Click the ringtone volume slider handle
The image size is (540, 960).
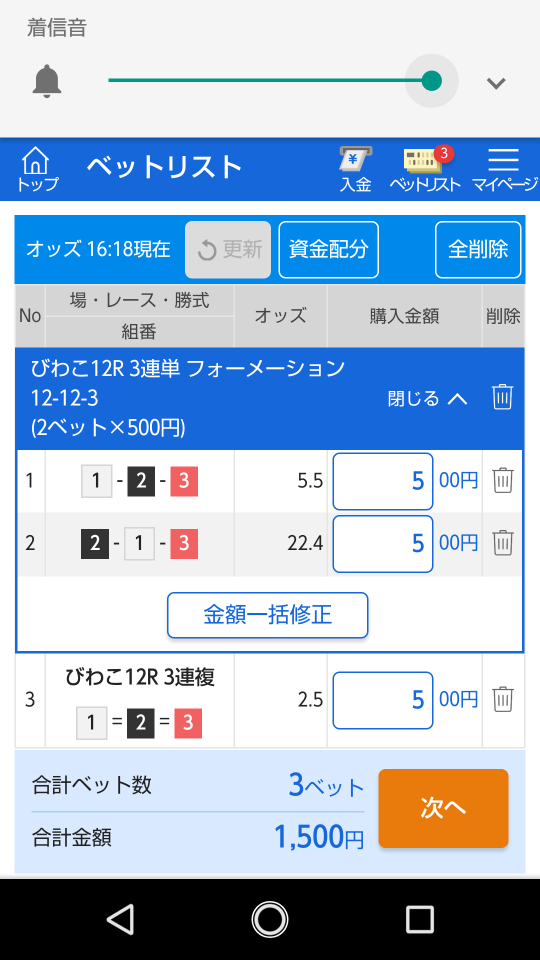pyautogui.click(x=432, y=81)
